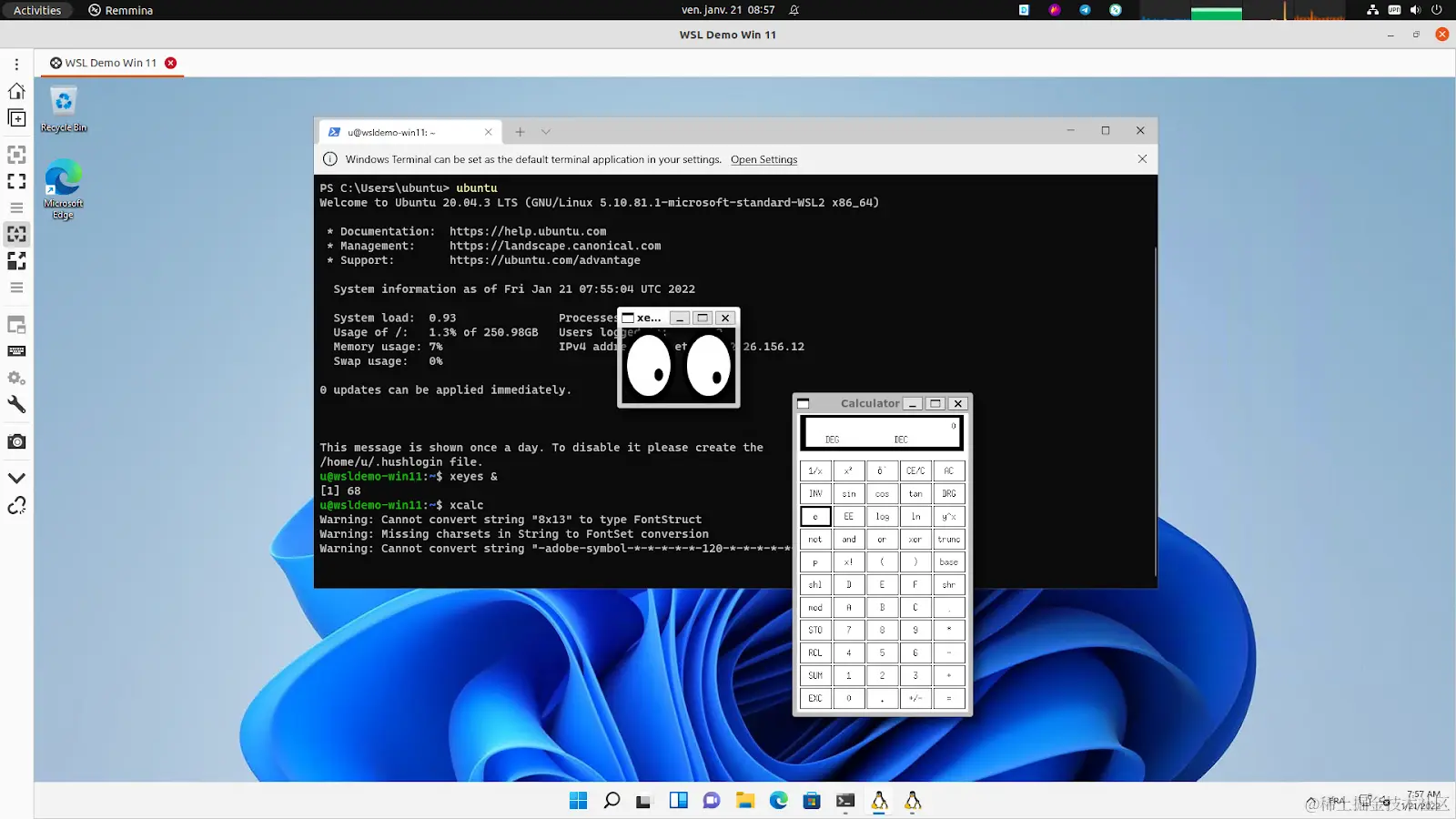Image resolution: width=1456 pixels, height=819 pixels.
Task: Take a screenshot with the camera icon
Action: [16, 441]
